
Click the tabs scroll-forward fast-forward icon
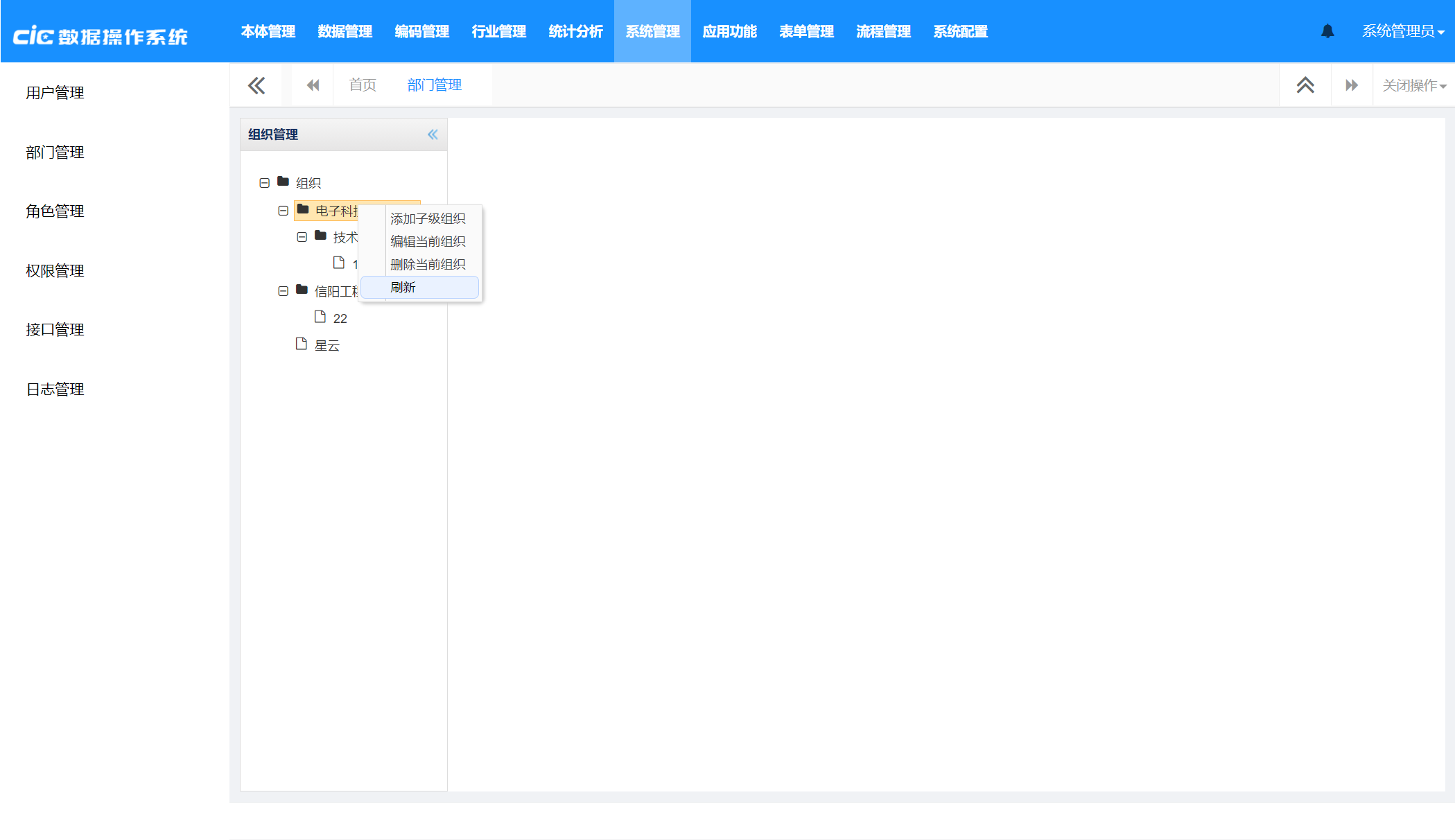click(1352, 85)
